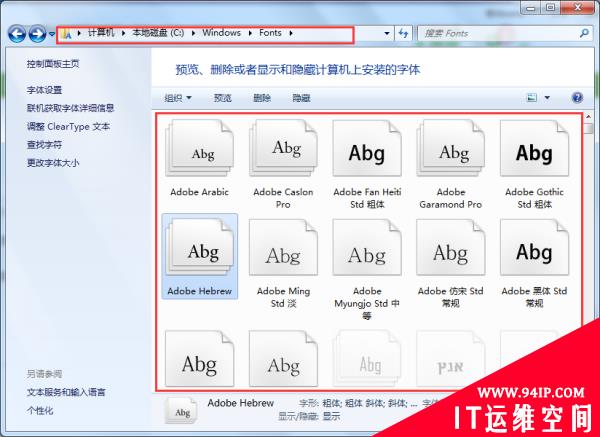
Task: Open 查找字符 link
Action: pyautogui.click(x=44, y=145)
